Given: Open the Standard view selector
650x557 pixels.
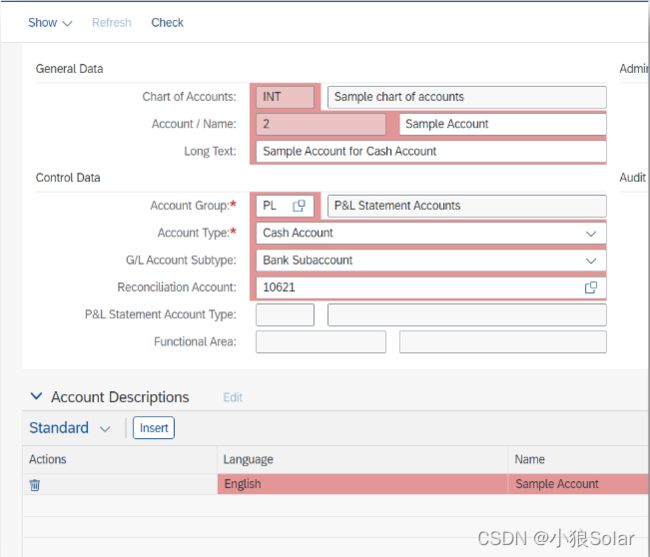Looking at the screenshot, I should pyautogui.click(x=69, y=428).
